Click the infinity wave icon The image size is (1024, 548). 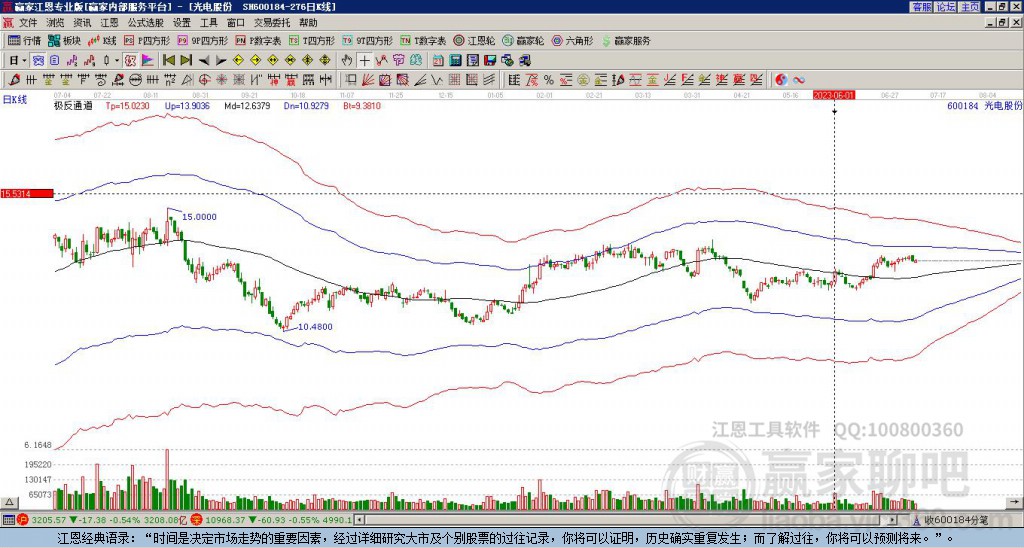(x=799, y=80)
